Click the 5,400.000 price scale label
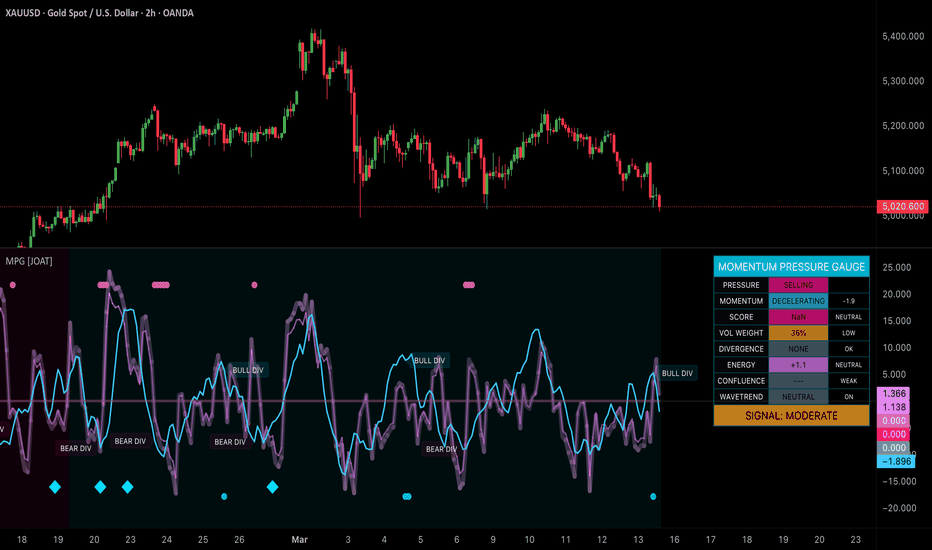This screenshot has width=932, height=550. 903,36
